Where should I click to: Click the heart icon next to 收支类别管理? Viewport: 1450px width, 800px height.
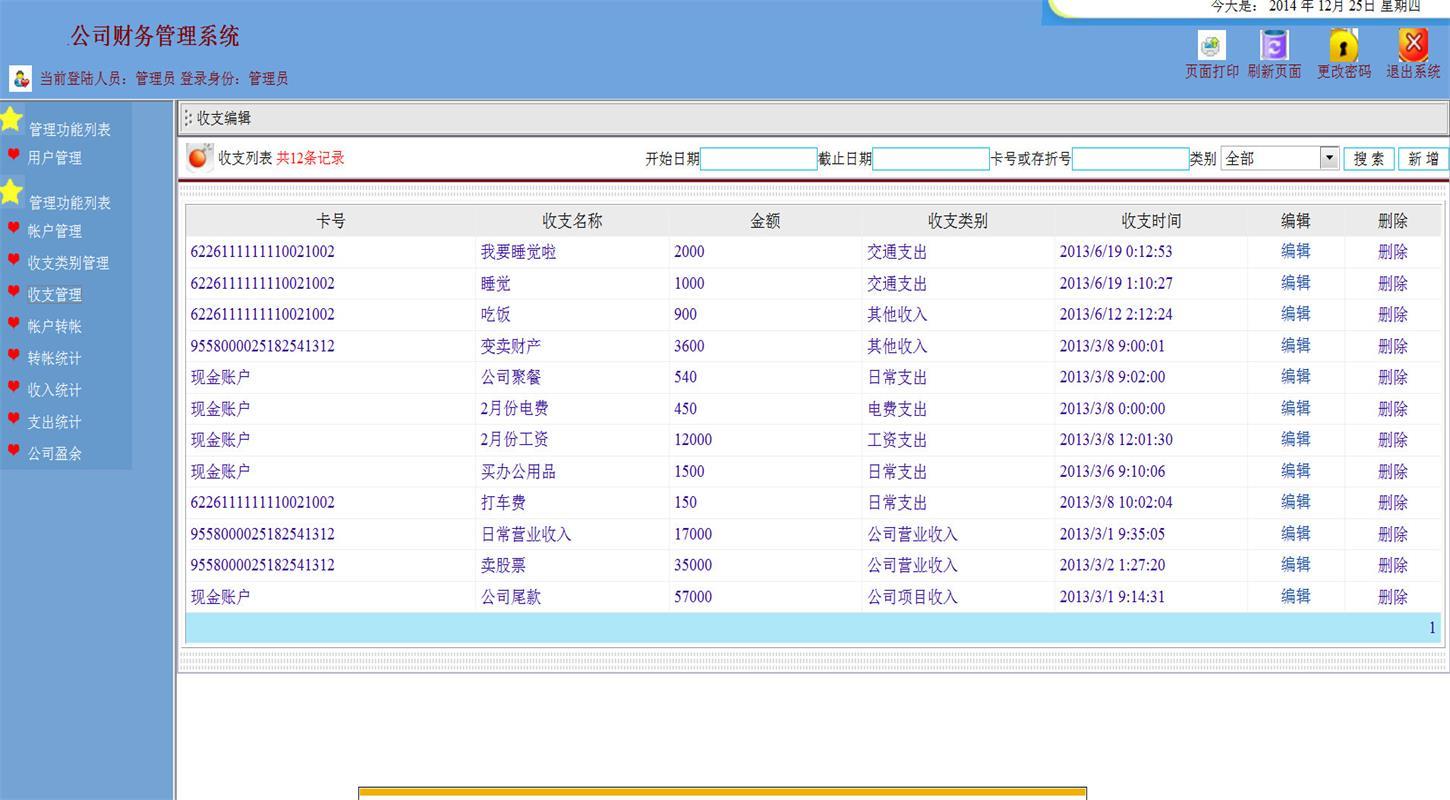(14, 260)
